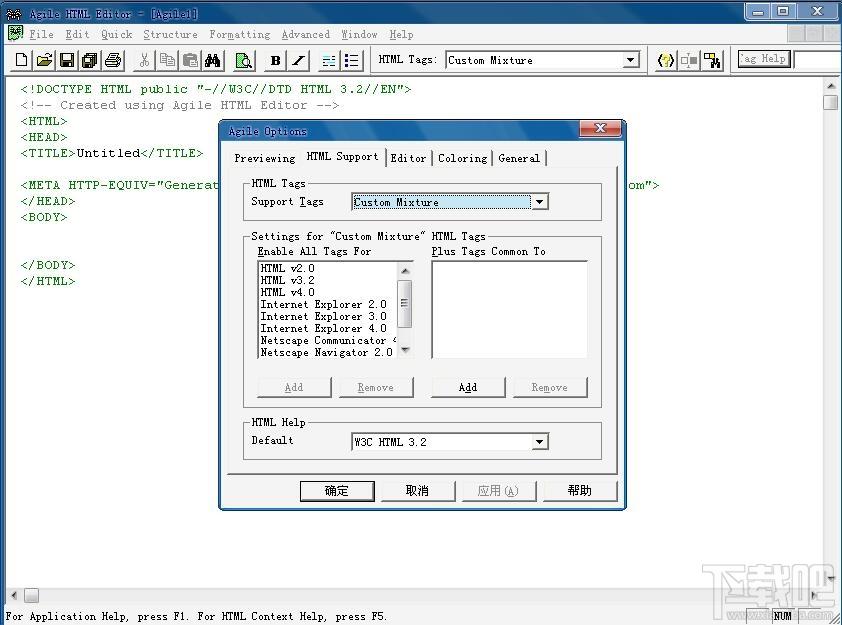The width and height of the screenshot is (842, 625).
Task: Click the editor's horizontal scroll left arrow
Action: [x=14, y=595]
